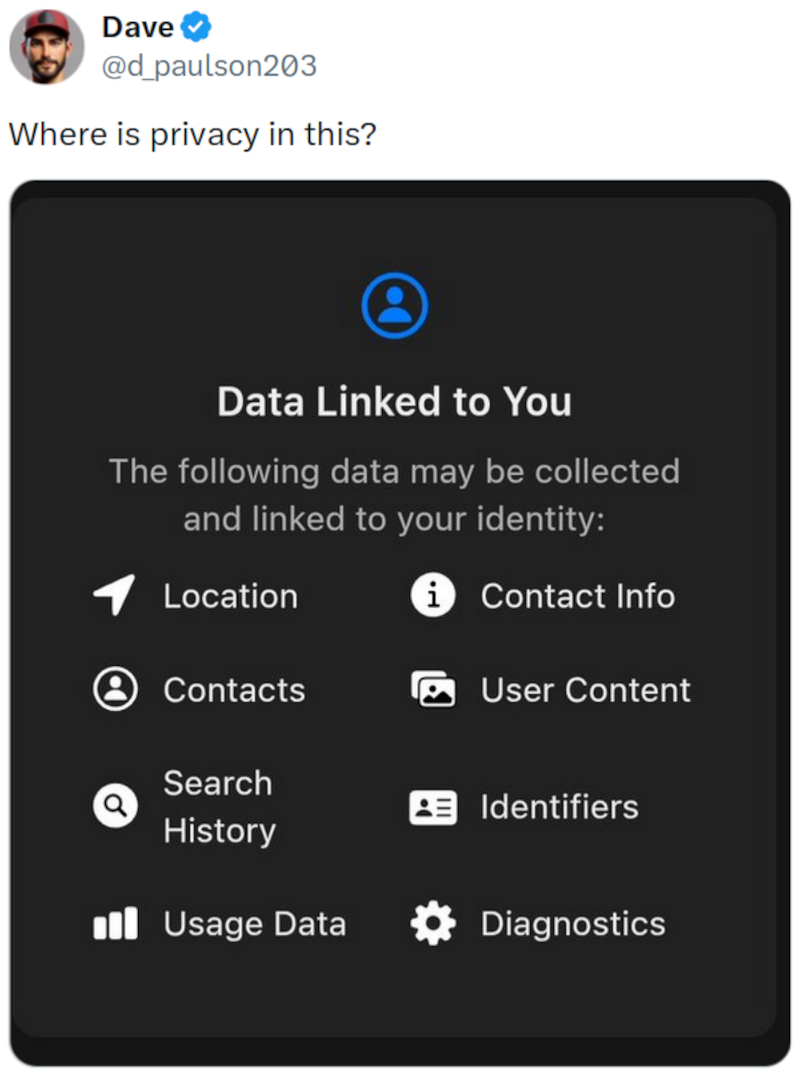Open the @d_paulson203 handle link
The width and height of the screenshot is (800, 1076).
click(x=209, y=66)
